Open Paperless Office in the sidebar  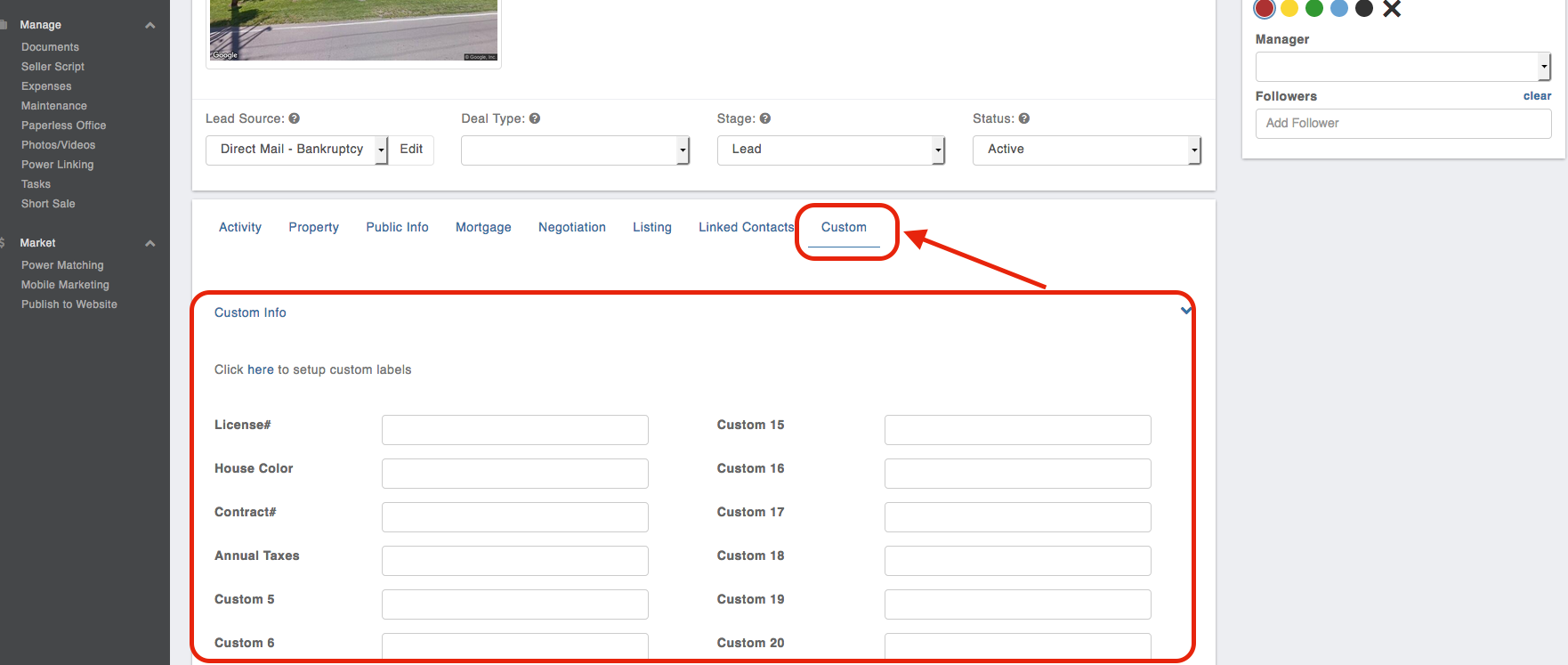click(63, 126)
